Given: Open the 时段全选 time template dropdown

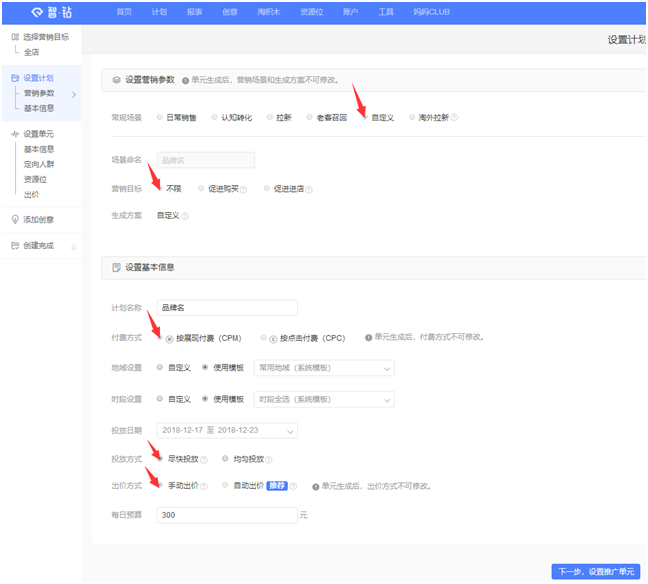Looking at the screenshot, I should coord(324,399).
